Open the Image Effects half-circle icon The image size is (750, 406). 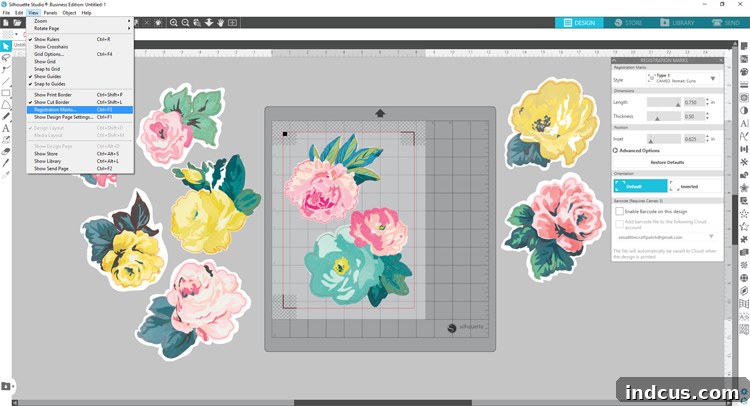[744, 110]
